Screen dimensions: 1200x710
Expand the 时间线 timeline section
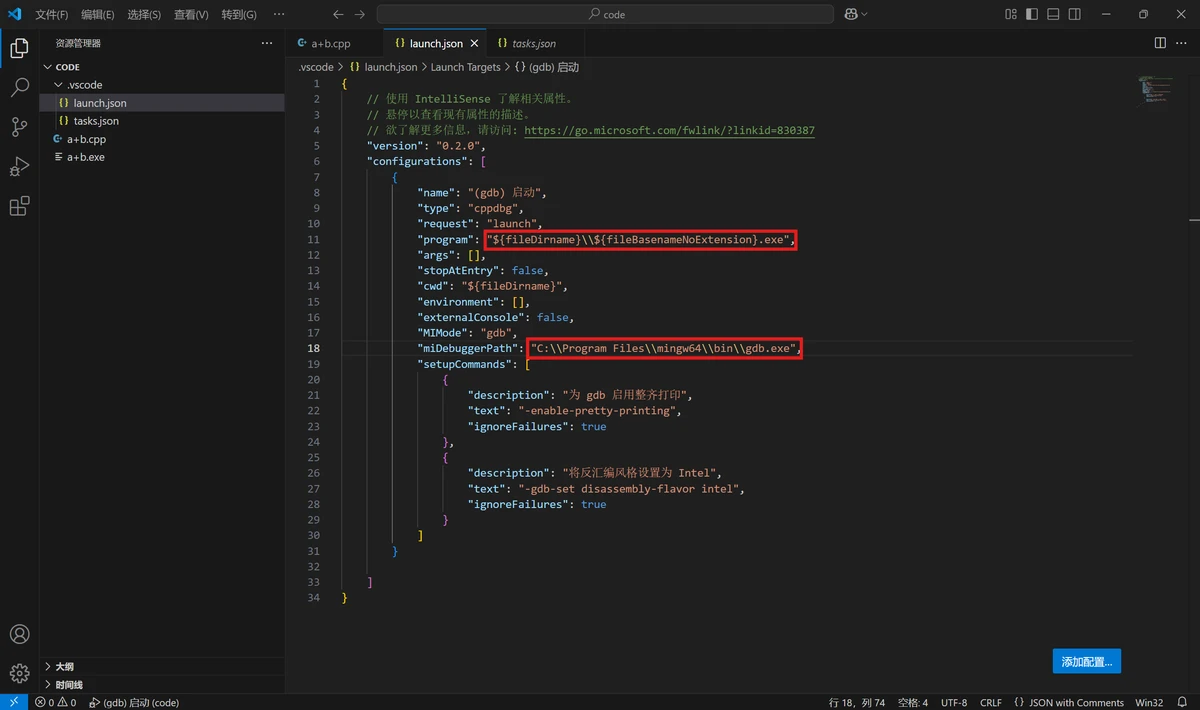click(69, 685)
